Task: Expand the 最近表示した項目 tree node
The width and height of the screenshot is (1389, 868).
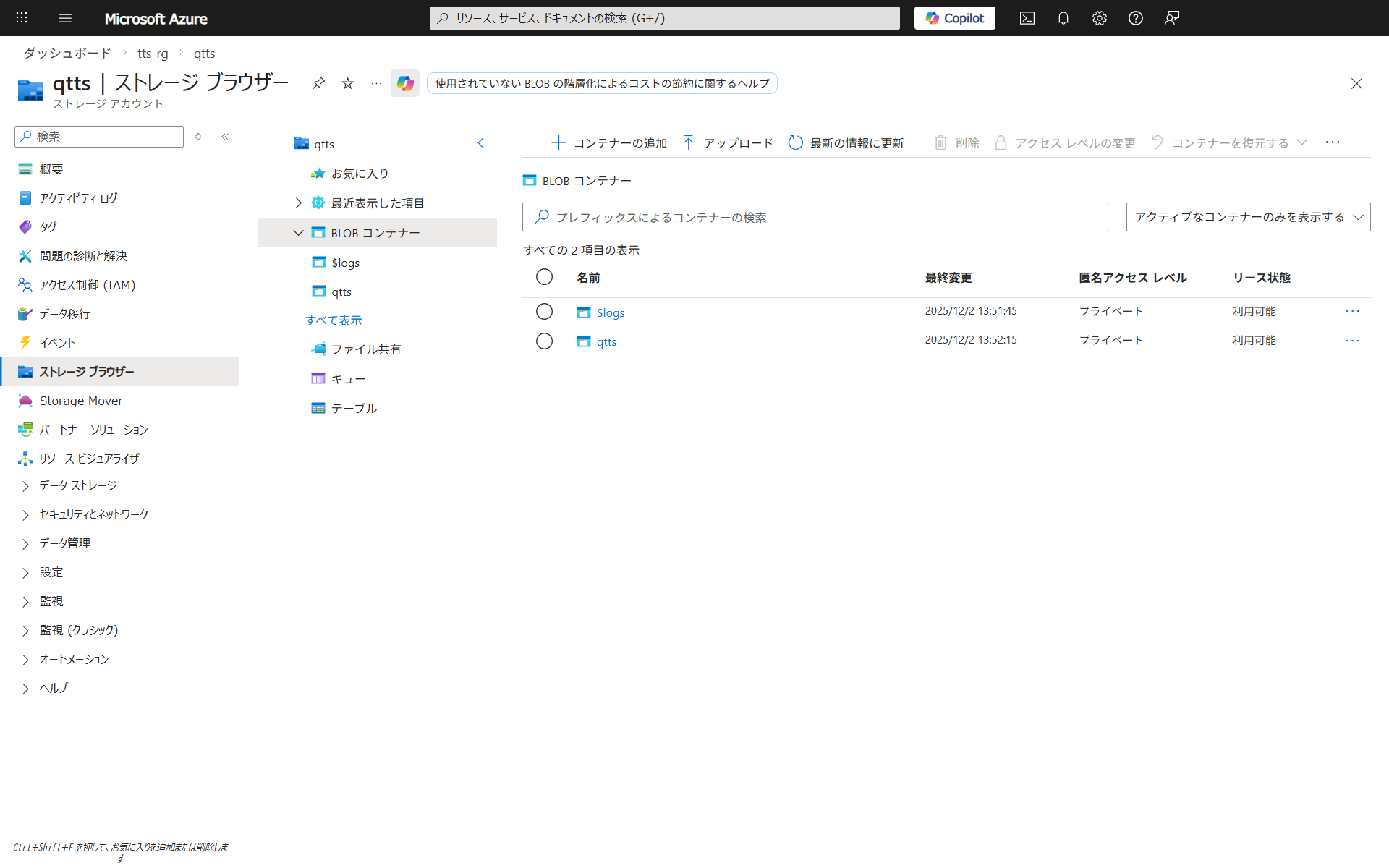Action: 298,203
